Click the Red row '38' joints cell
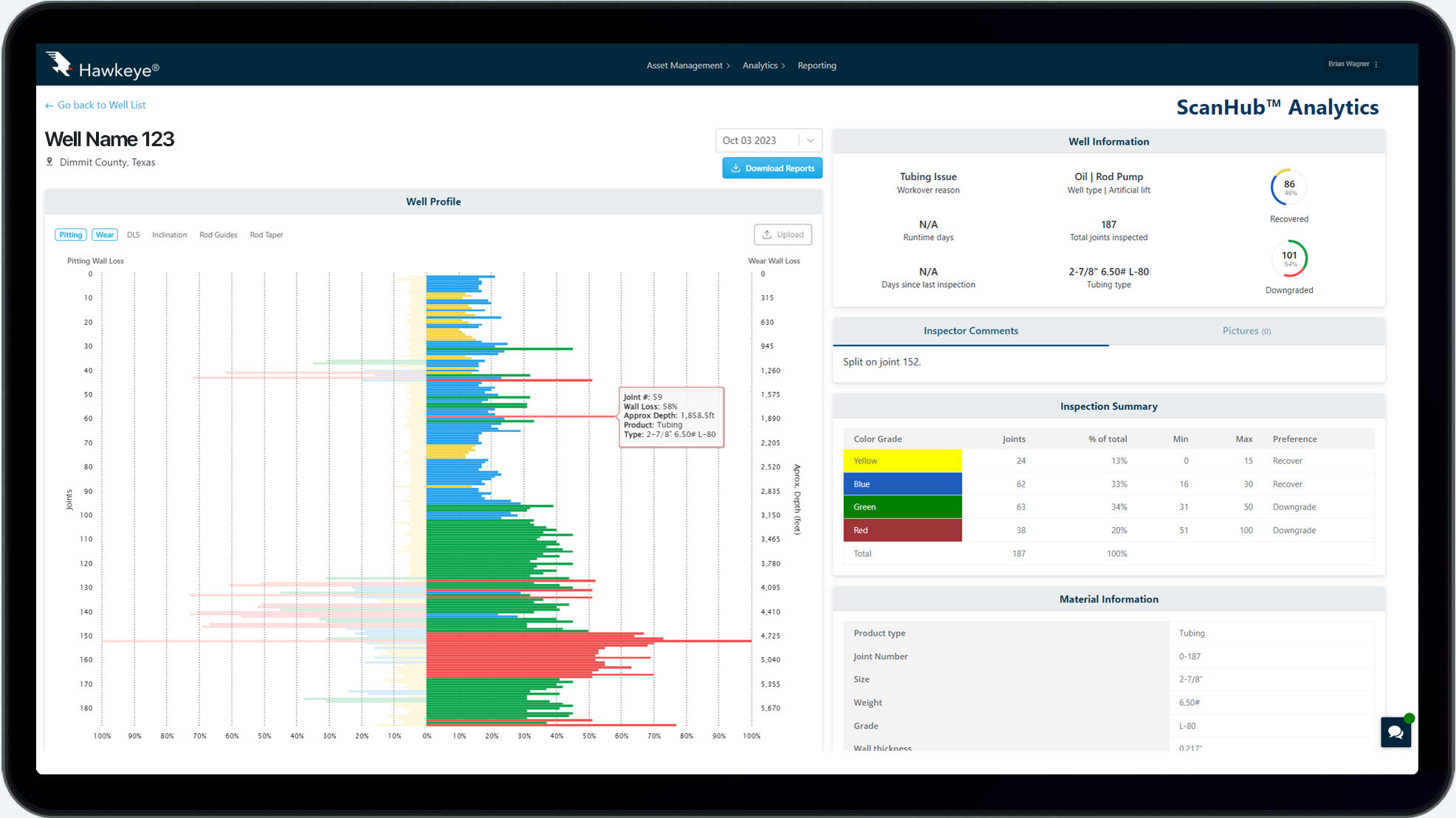This screenshot has height=818, width=1456. point(1020,530)
